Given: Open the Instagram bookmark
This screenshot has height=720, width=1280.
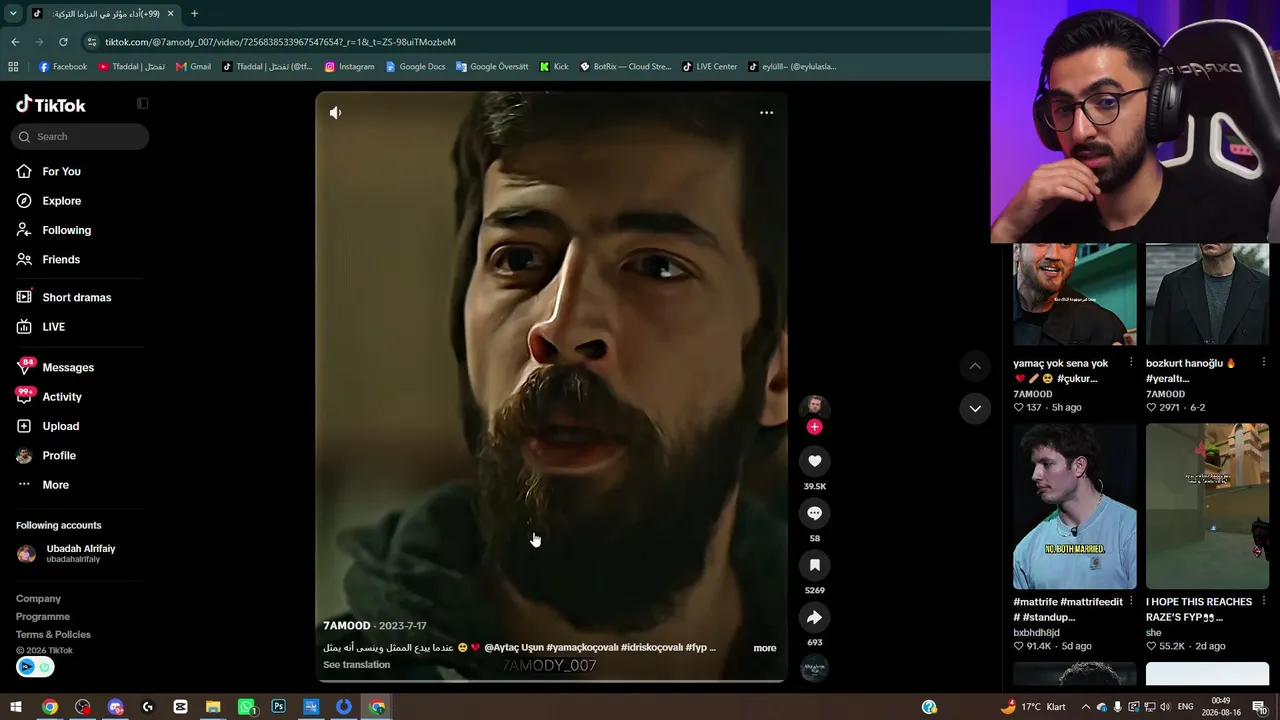Looking at the screenshot, I should (x=349, y=67).
